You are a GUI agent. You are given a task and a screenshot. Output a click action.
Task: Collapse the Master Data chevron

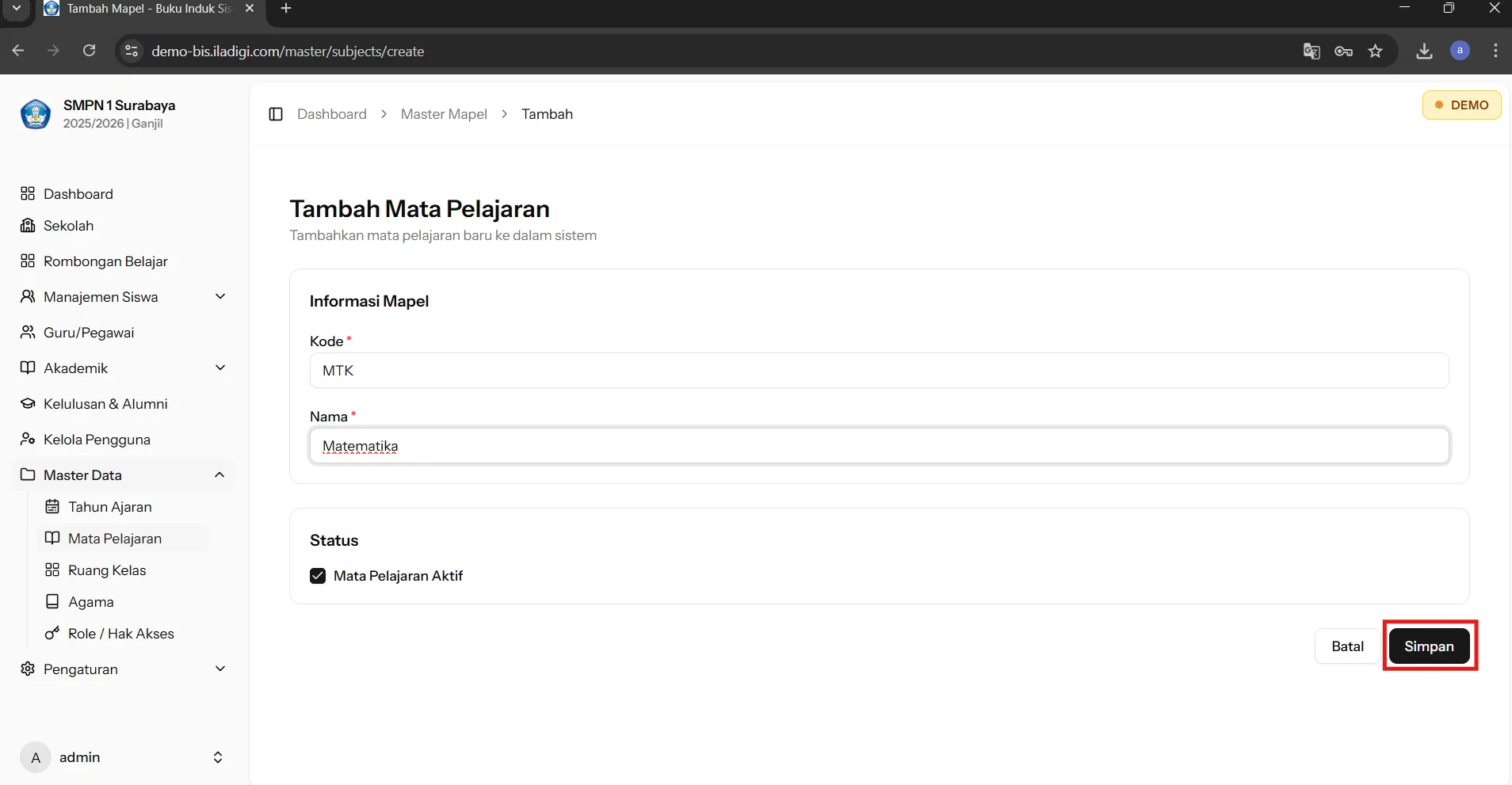220,474
